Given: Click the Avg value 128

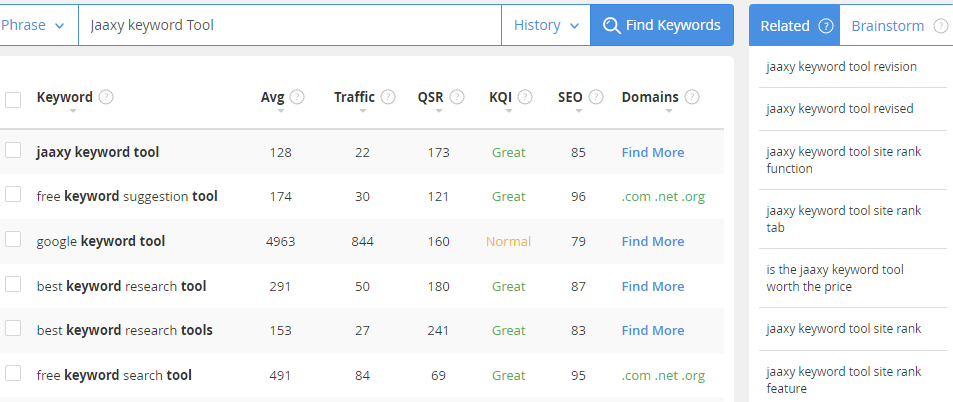Looking at the screenshot, I should 281,152.
